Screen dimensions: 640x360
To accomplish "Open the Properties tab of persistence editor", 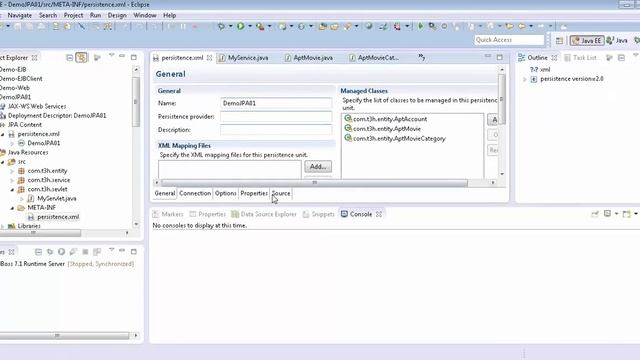I will (254, 193).
